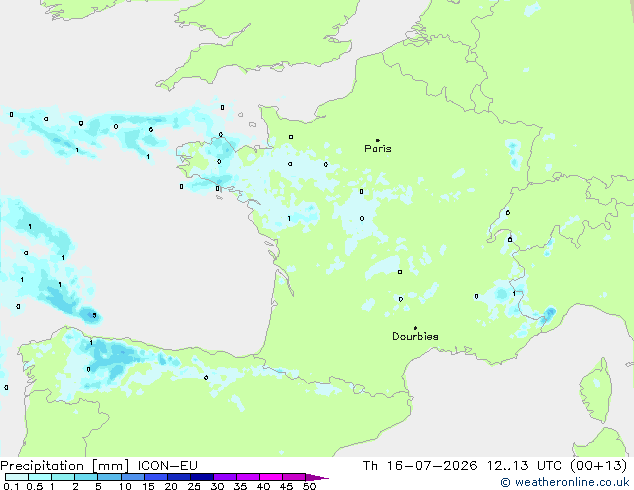This screenshot has height=490, width=634.
Task: Select the 'Precipitation [mm]' title text
Action: point(65,466)
